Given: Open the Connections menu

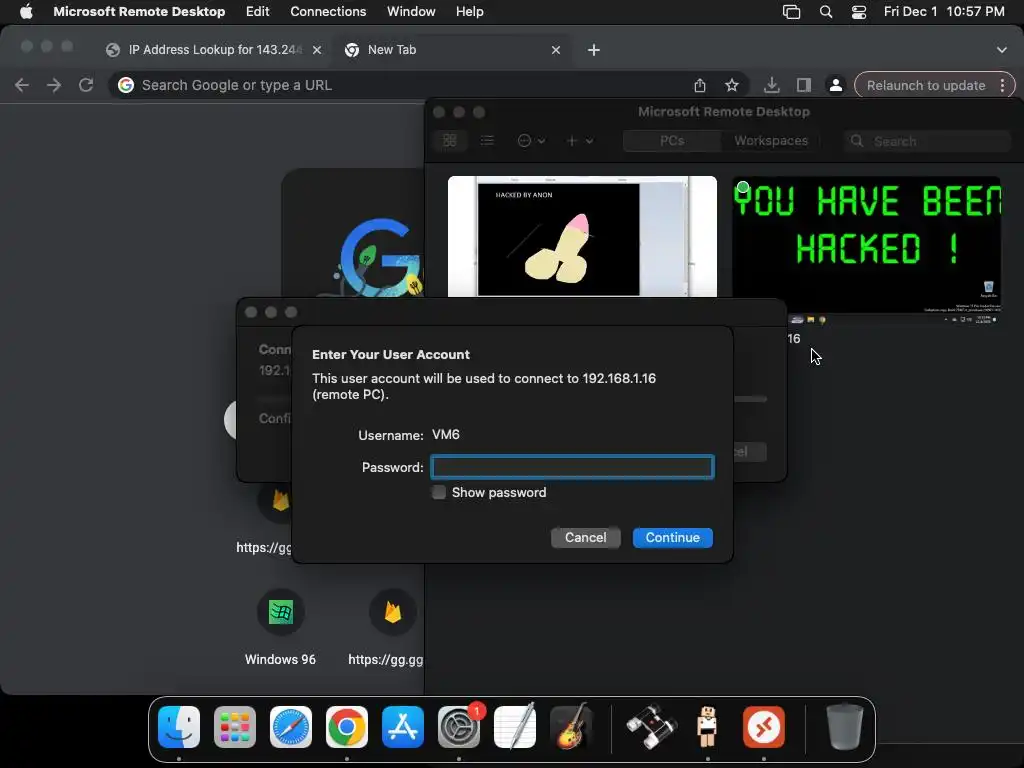Looking at the screenshot, I should click(x=328, y=12).
